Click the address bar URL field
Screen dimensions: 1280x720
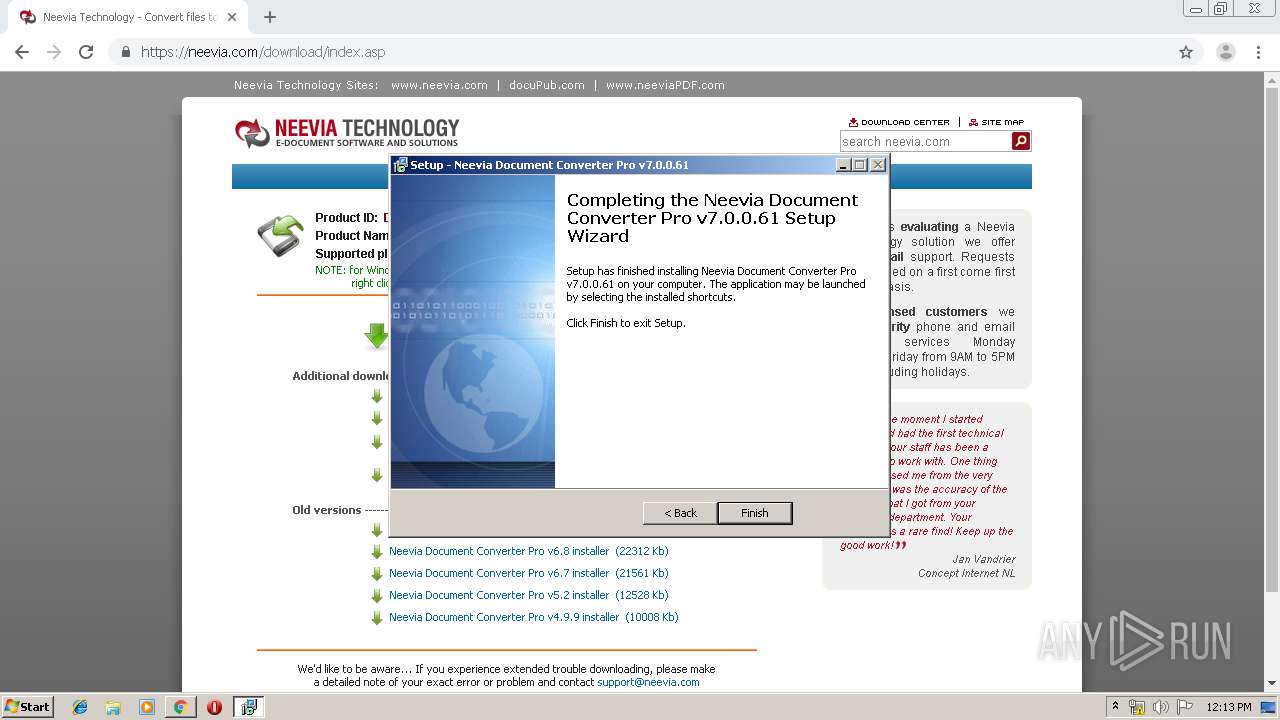640,52
